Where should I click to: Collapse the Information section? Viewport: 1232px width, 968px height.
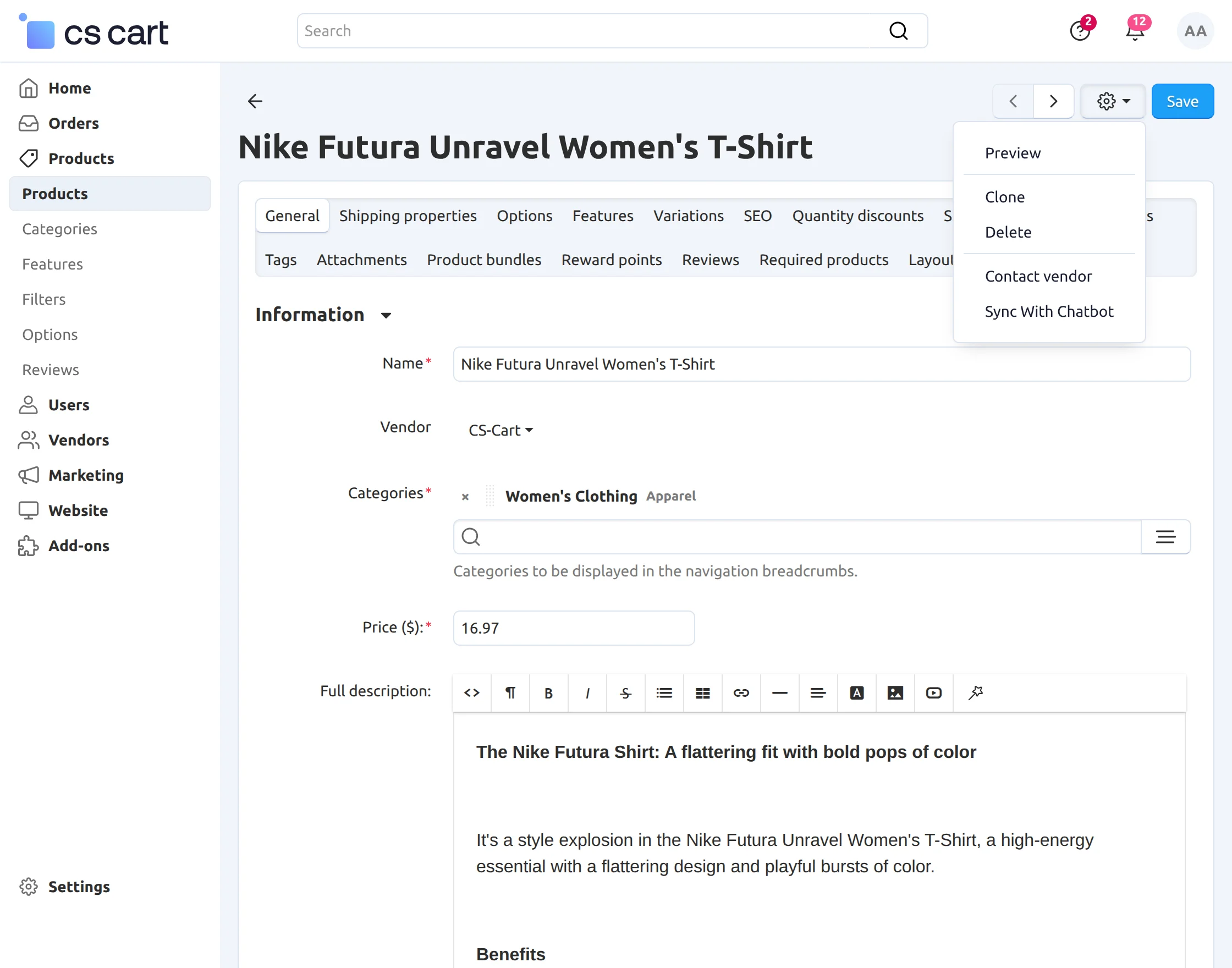click(386, 315)
